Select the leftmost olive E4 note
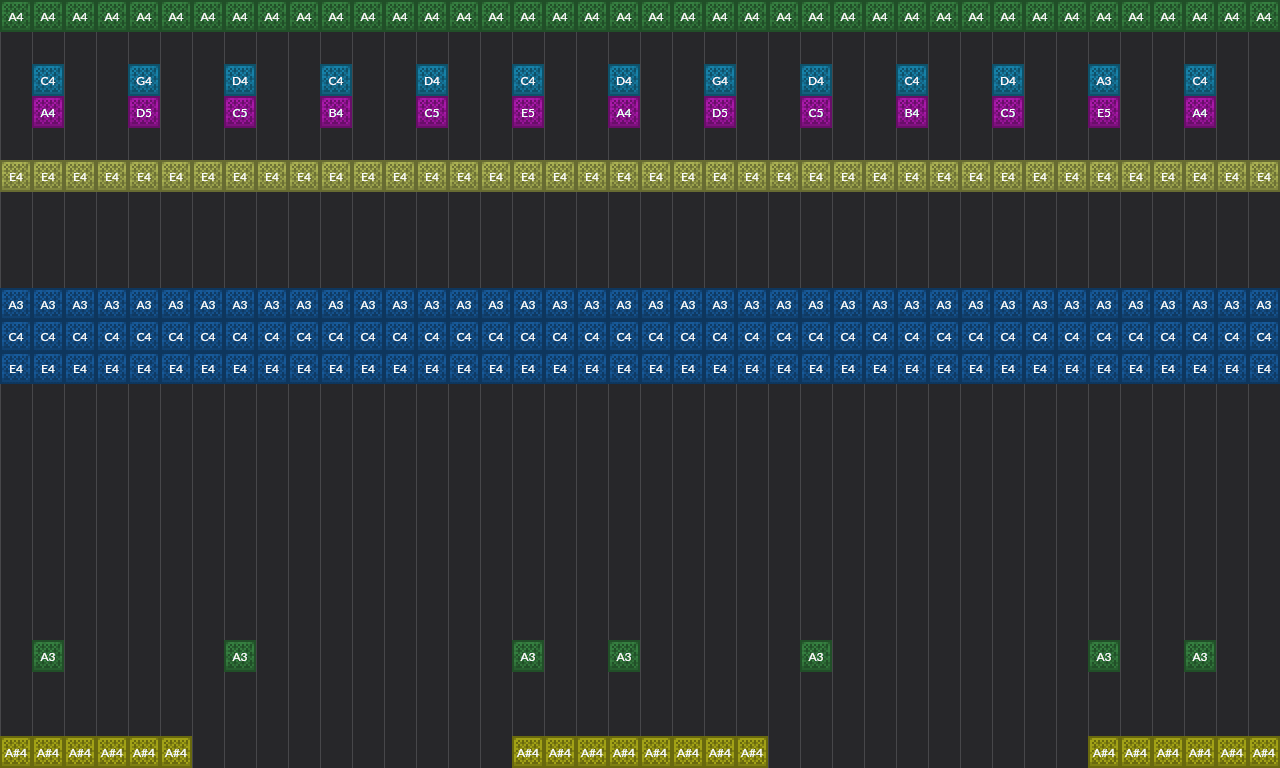The image size is (1280, 768). click(15, 177)
